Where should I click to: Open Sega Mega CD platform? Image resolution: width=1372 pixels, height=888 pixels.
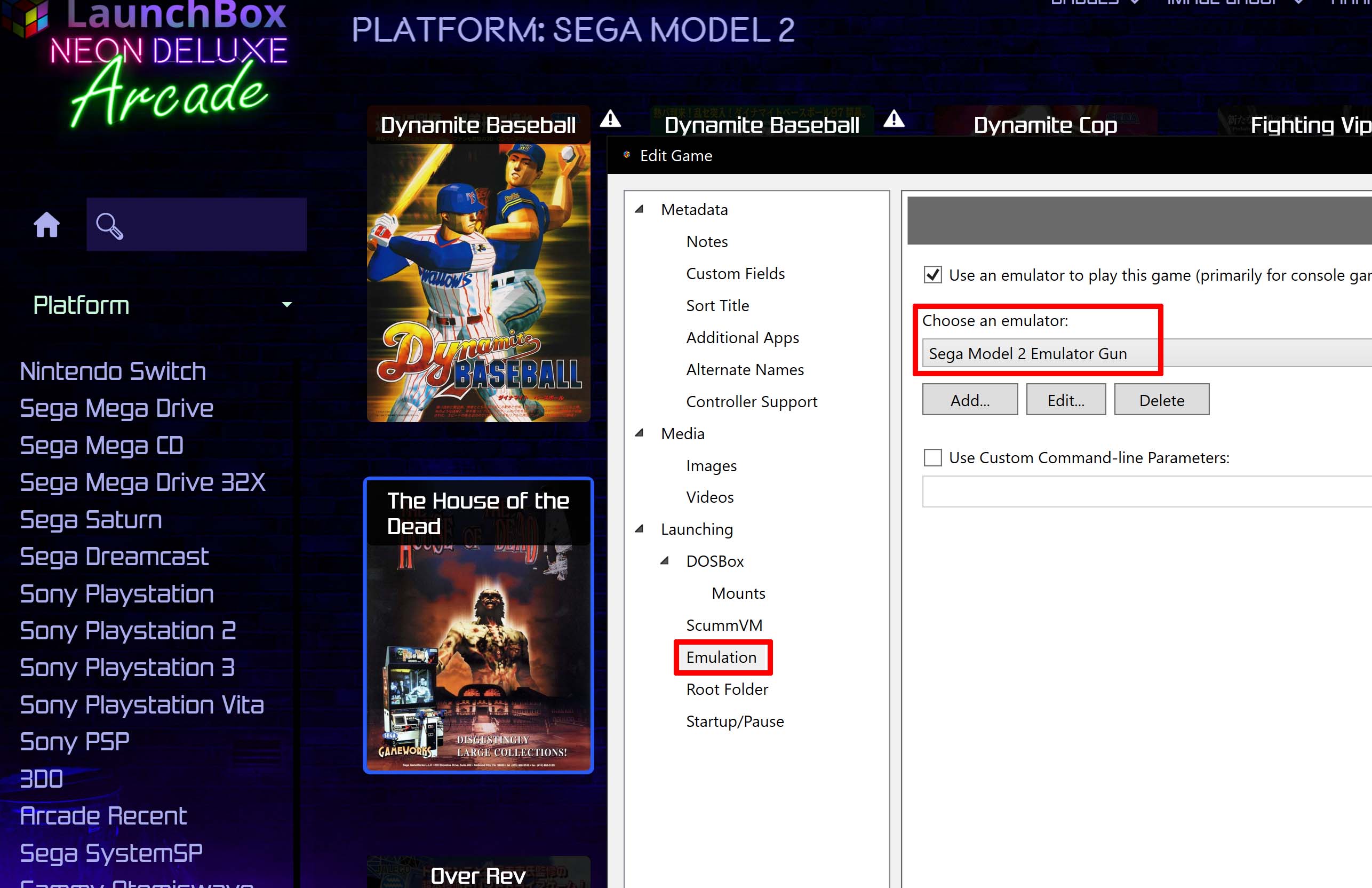[101, 445]
